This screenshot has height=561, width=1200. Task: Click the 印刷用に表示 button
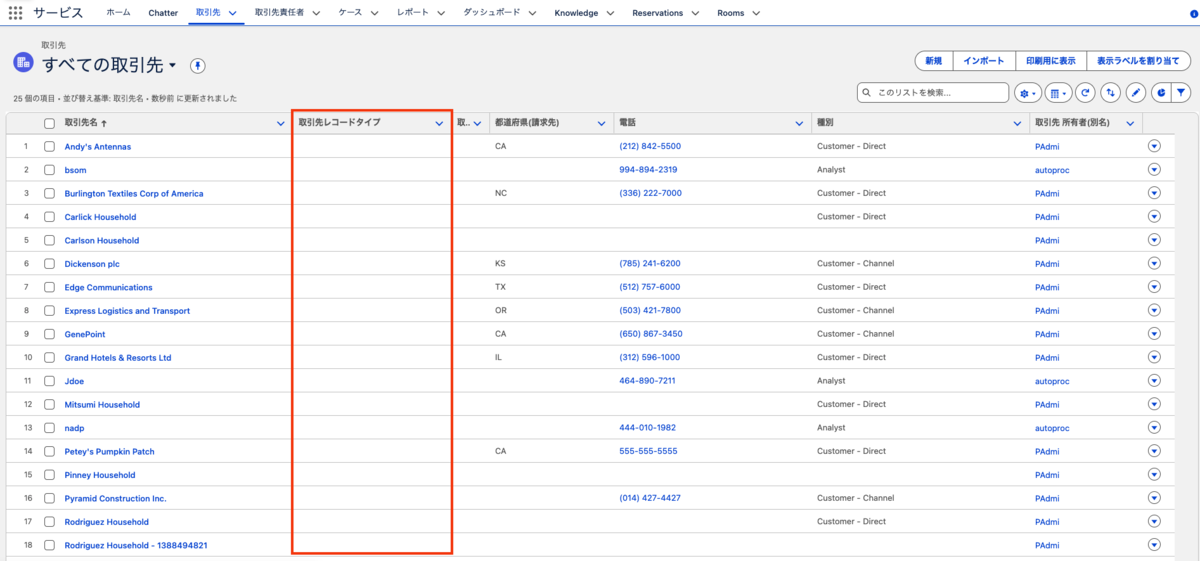pyautogui.click(x=1050, y=61)
